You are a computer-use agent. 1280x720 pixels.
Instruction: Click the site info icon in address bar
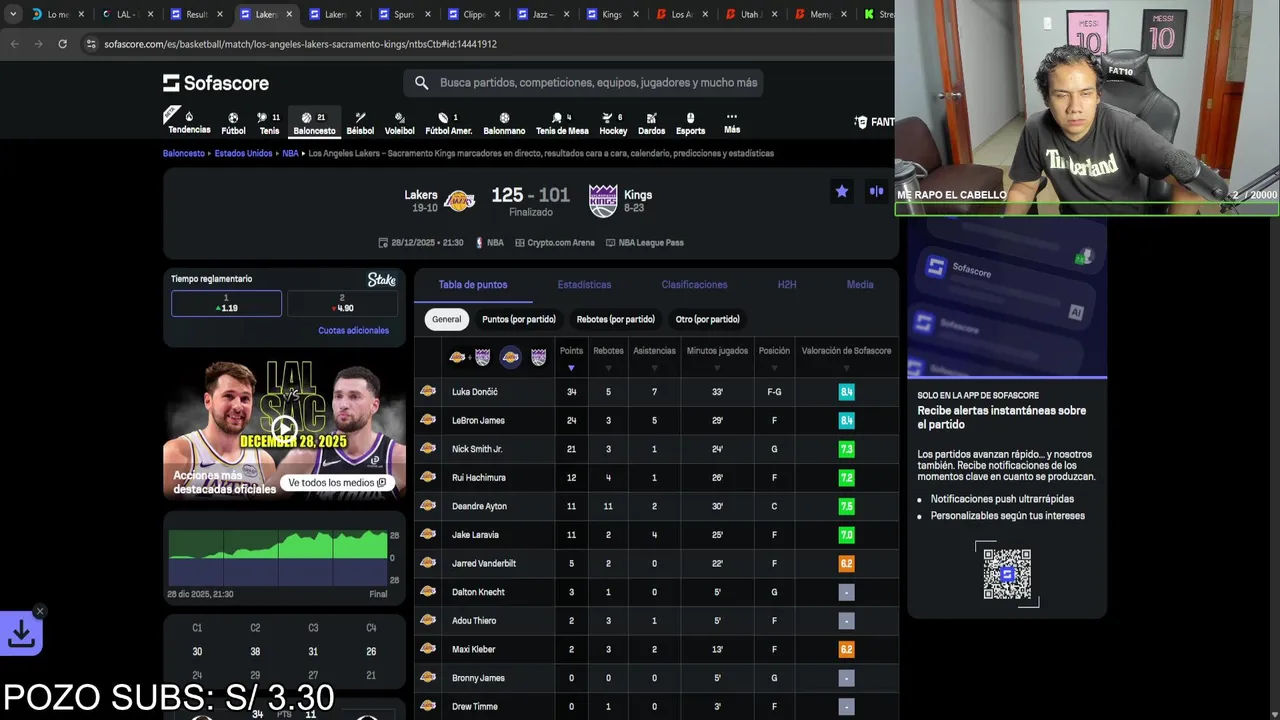[x=91, y=44]
